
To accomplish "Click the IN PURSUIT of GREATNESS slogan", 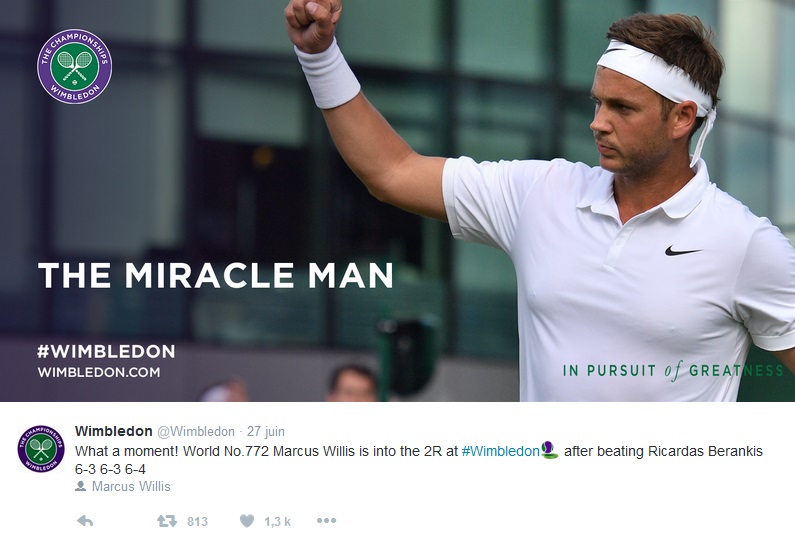I will (674, 371).
